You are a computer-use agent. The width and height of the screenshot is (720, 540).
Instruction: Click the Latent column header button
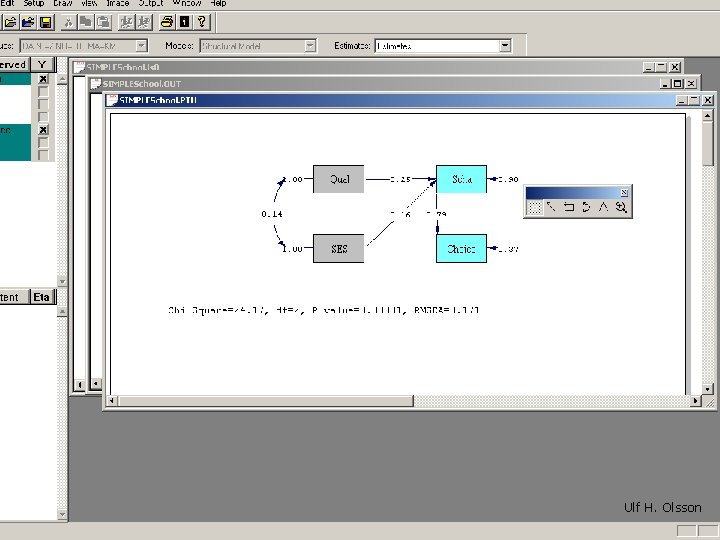(x=14, y=297)
